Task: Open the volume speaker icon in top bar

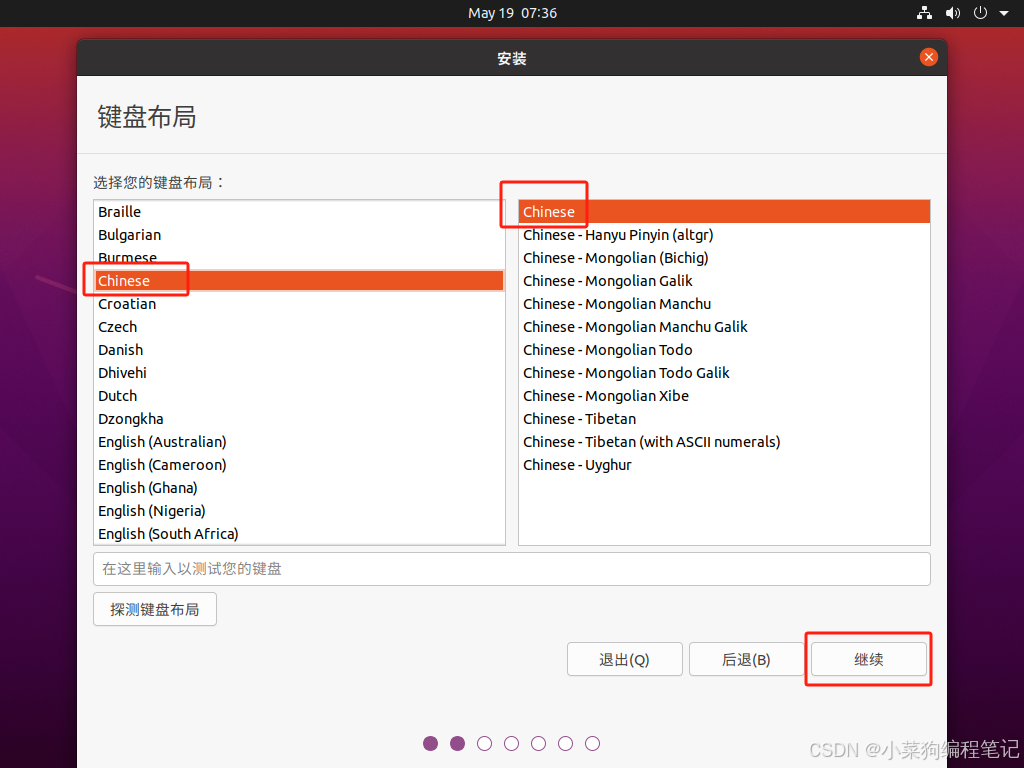Action: [953, 13]
